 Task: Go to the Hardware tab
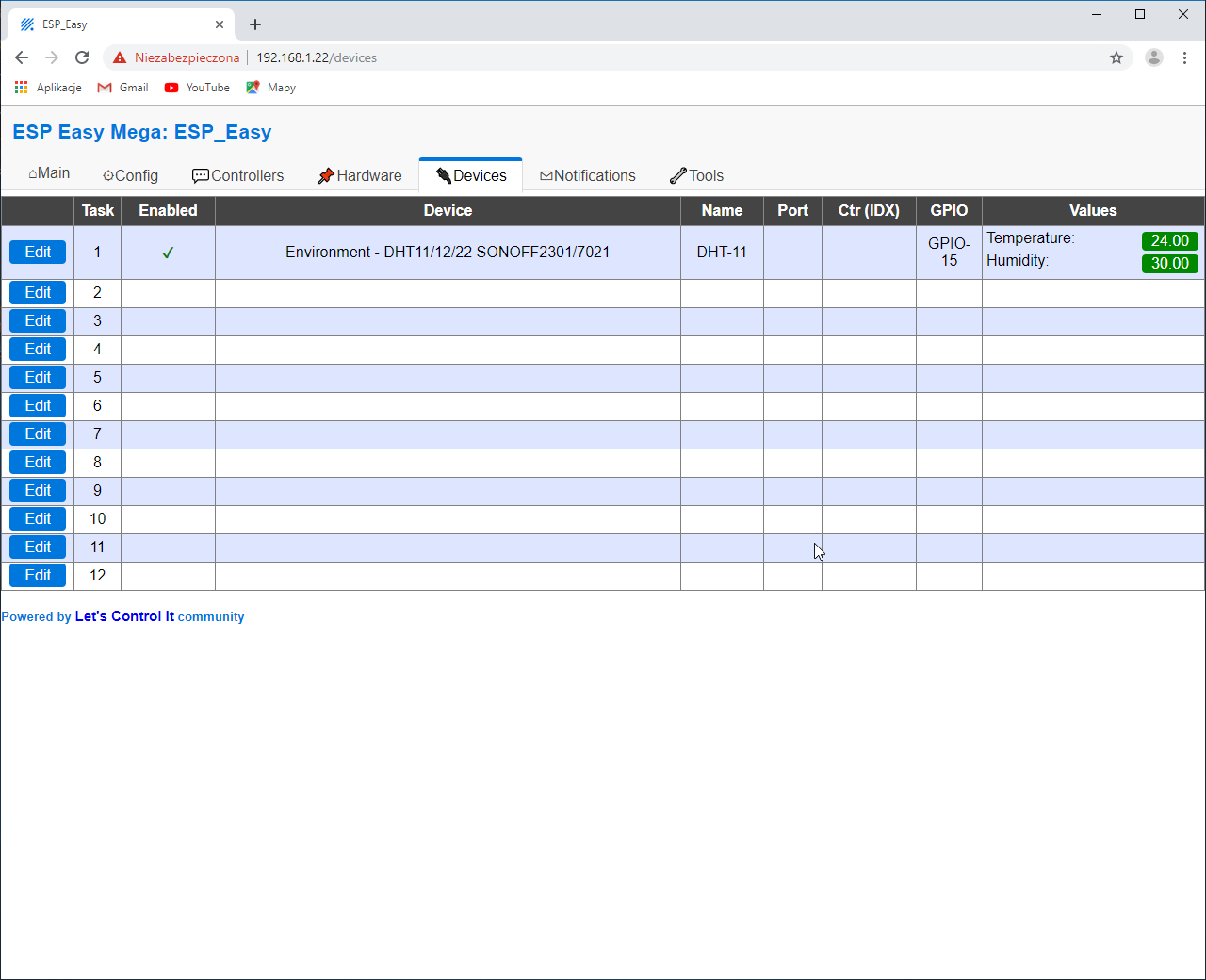359,175
